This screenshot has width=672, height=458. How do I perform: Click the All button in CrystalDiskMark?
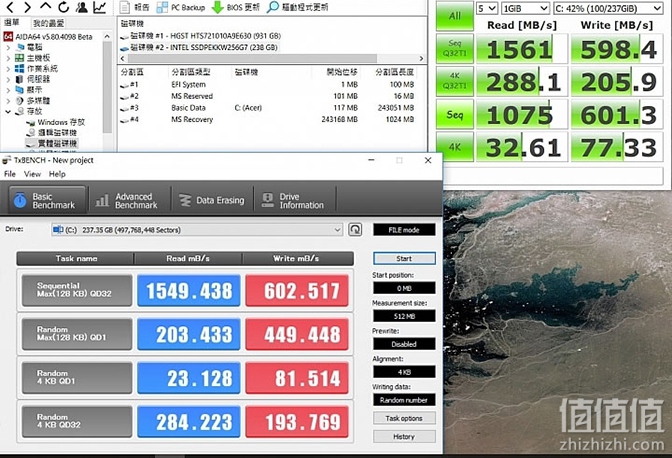455,16
